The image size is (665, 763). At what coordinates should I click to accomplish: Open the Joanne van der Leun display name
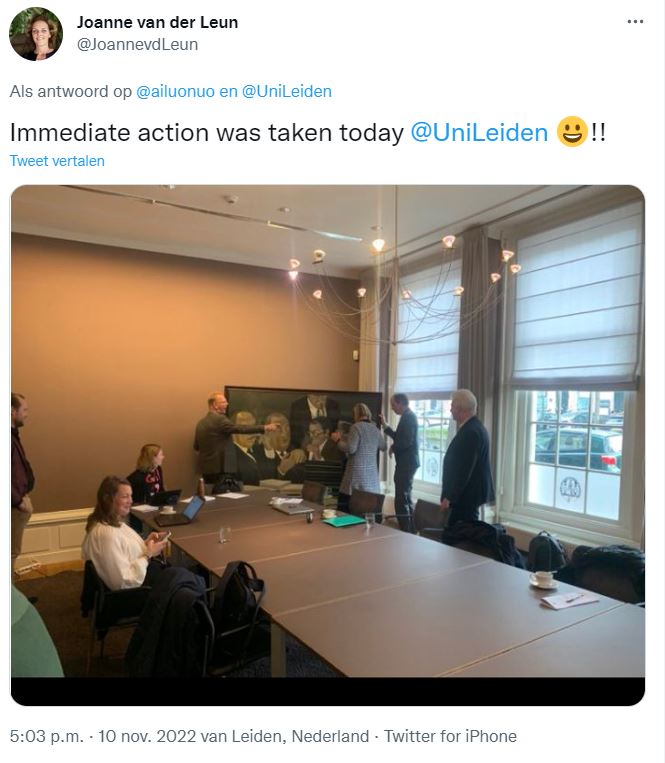click(x=158, y=22)
